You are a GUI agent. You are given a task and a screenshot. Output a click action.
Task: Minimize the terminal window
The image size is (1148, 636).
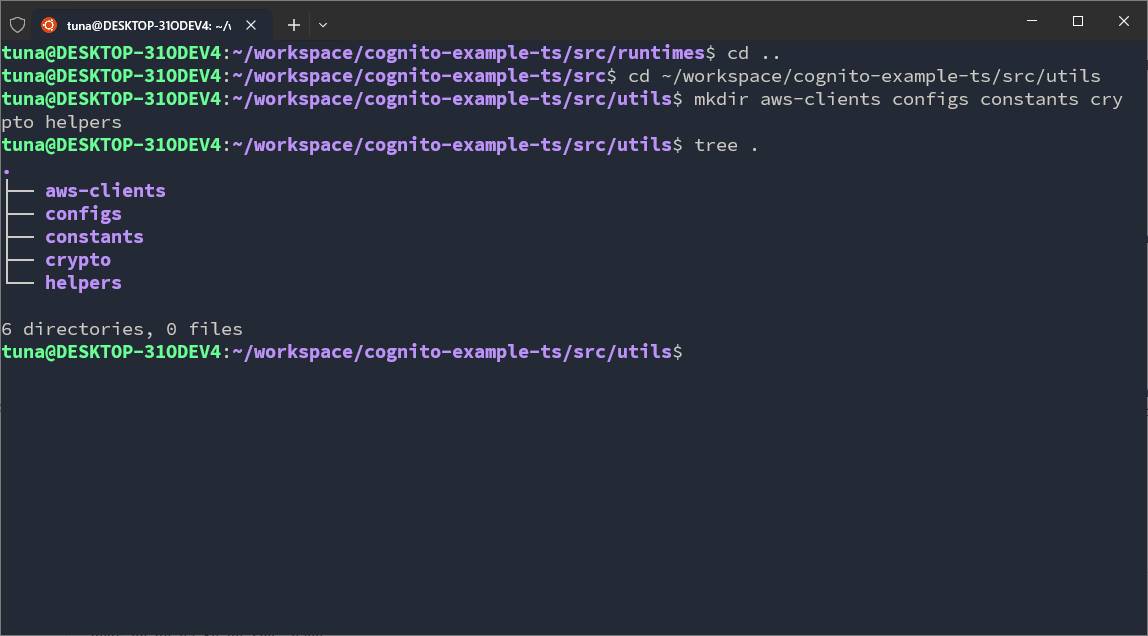[x=1032, y=21]
